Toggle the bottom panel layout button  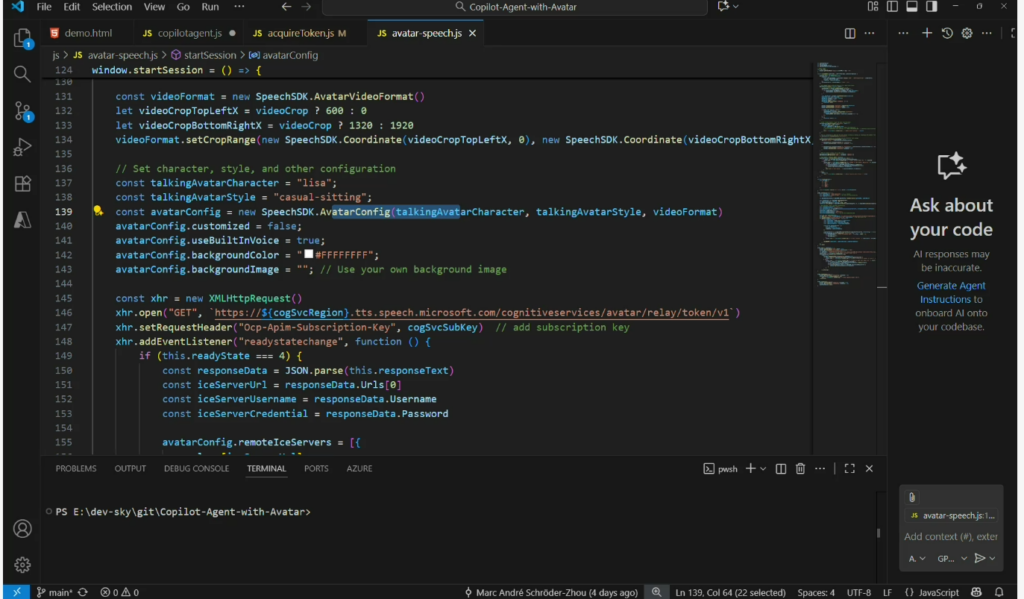click(x=910, y=7)
